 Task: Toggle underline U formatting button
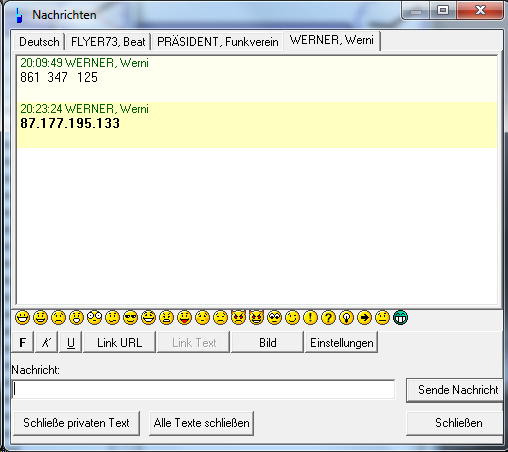pyautogui.click(x=70, y=342)
